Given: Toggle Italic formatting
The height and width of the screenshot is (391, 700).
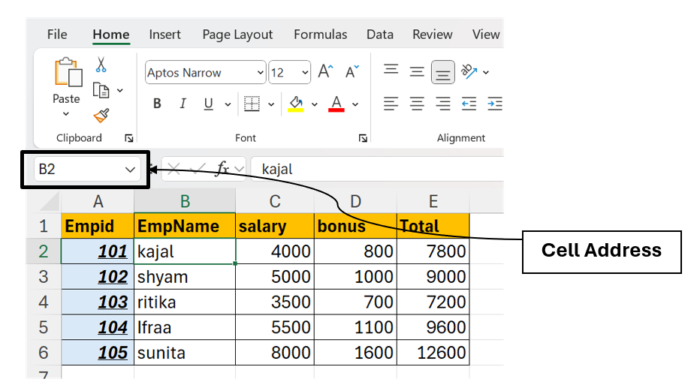Looking at the screenshot, I should [183, 104].
